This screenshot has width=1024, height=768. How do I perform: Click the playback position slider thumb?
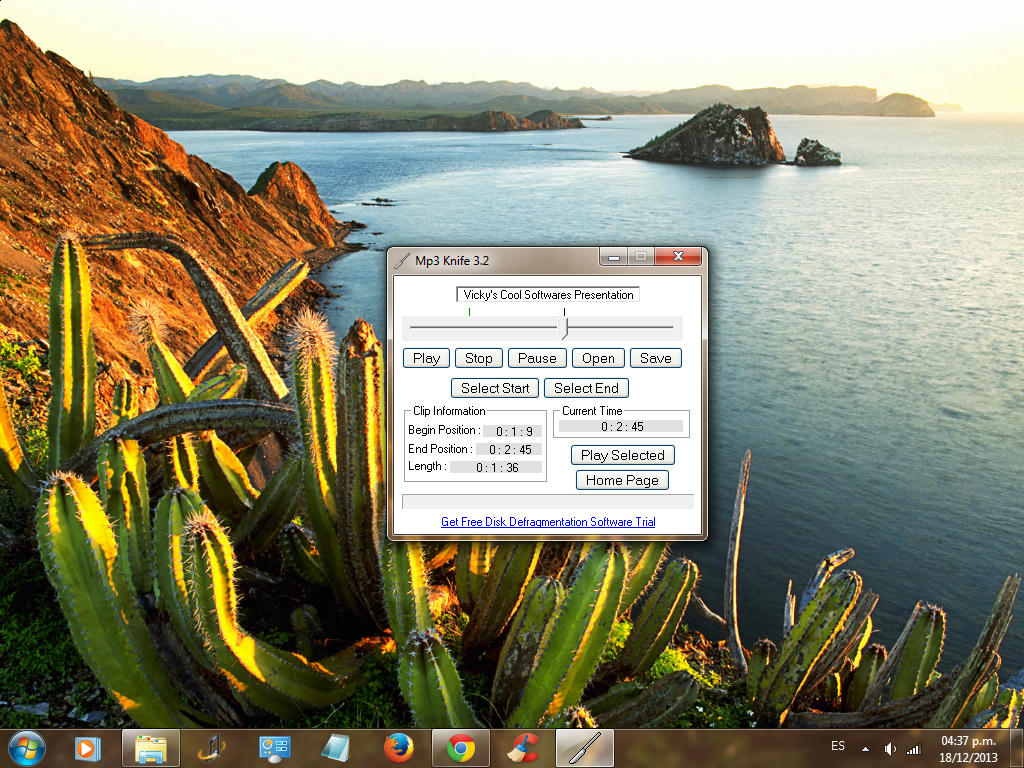pyautogui.click(x=564, y=328)
